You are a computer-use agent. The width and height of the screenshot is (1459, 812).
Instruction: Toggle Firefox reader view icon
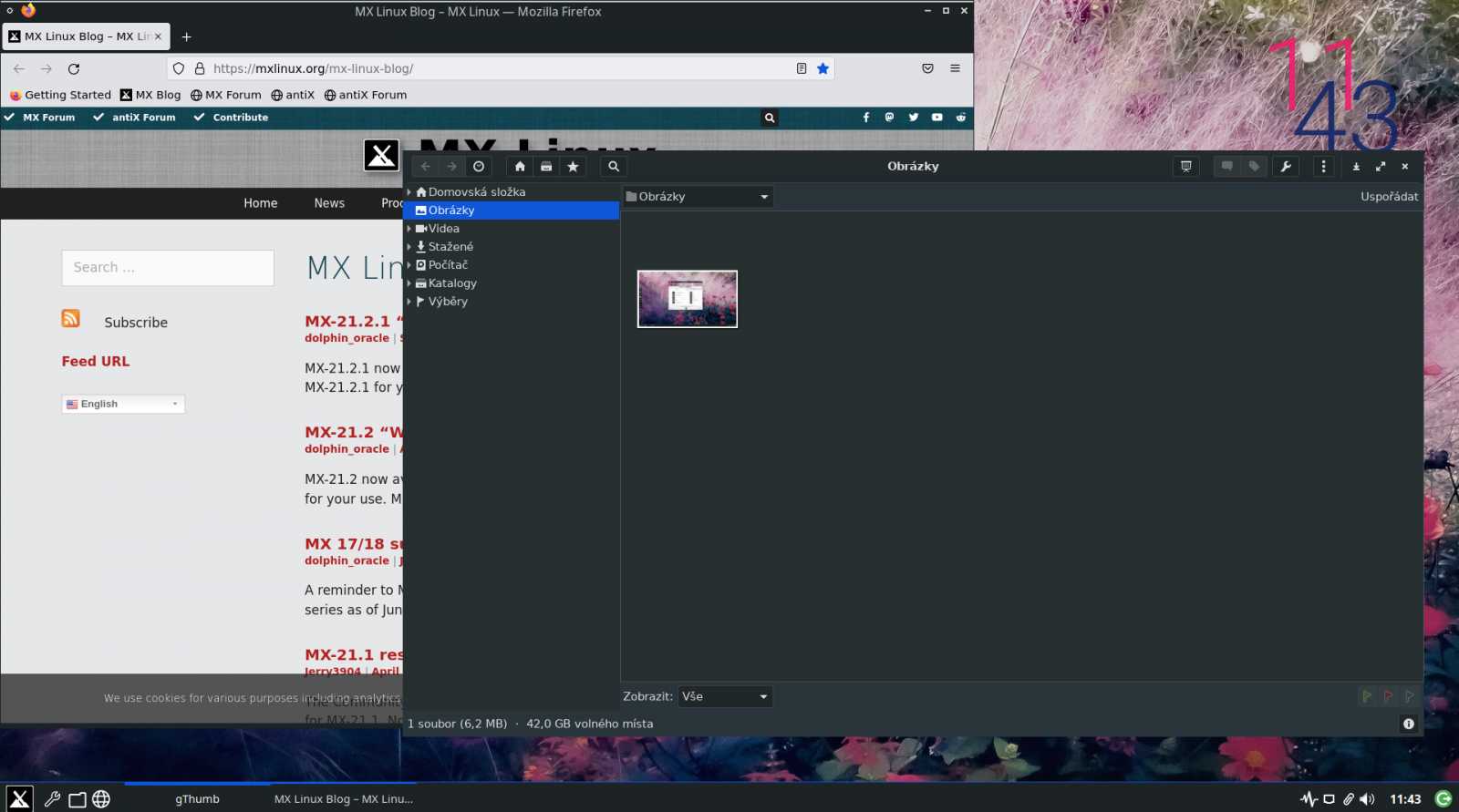(x=802, y=68)
